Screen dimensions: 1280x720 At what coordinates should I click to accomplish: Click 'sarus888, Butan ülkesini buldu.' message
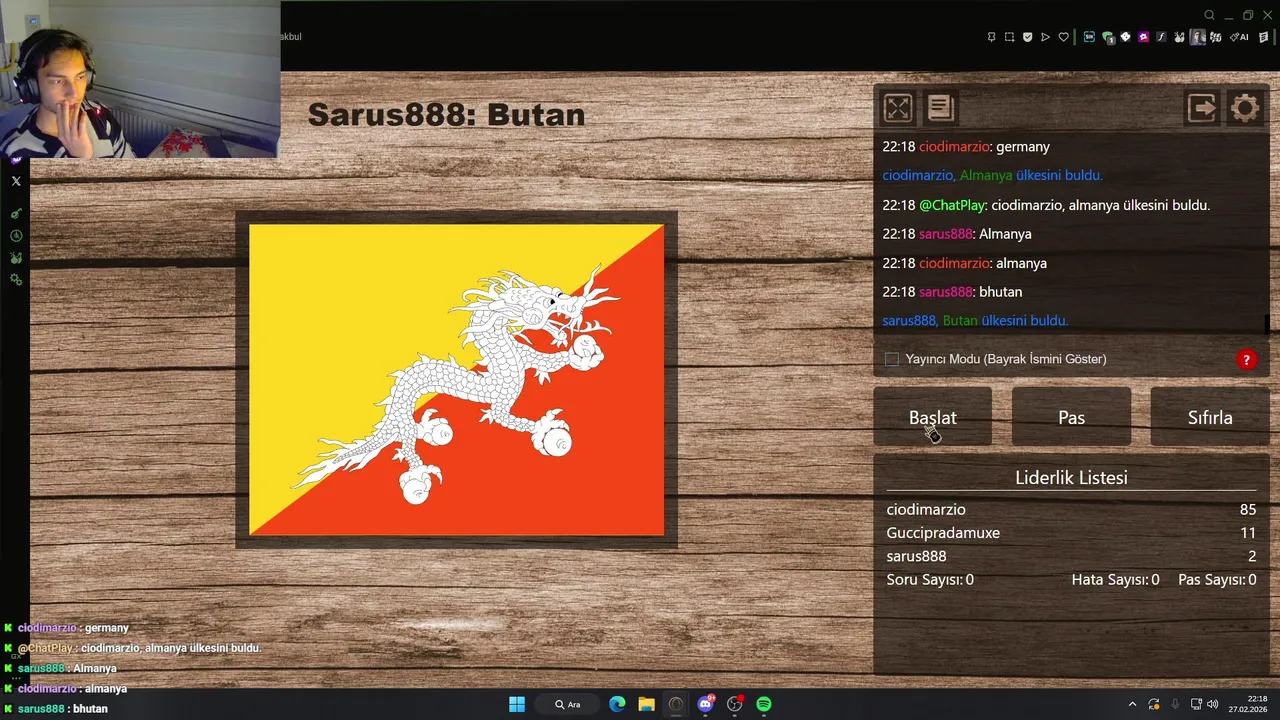point(975,321)
